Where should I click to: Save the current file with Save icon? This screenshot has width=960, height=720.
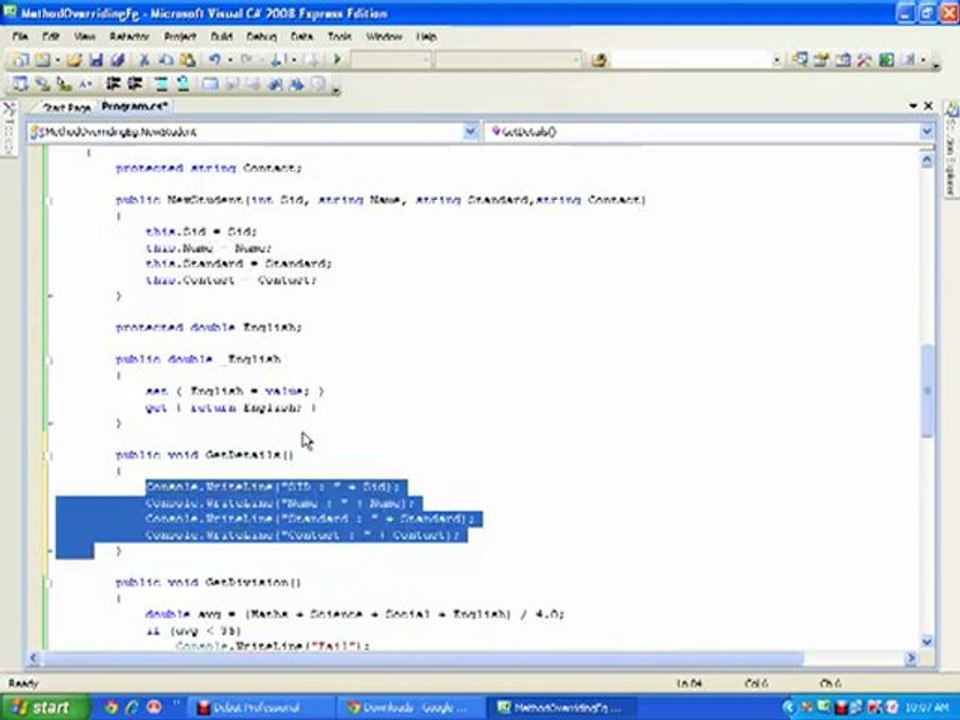96,59
